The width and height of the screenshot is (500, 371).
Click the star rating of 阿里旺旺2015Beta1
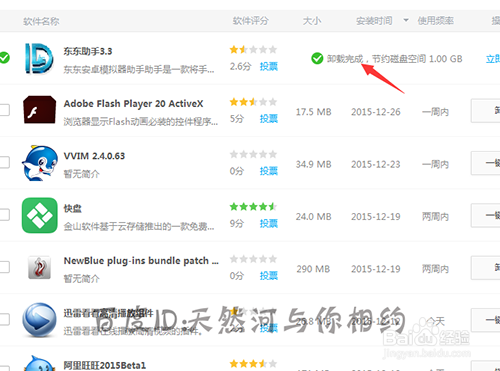click(x=253, y=363)
